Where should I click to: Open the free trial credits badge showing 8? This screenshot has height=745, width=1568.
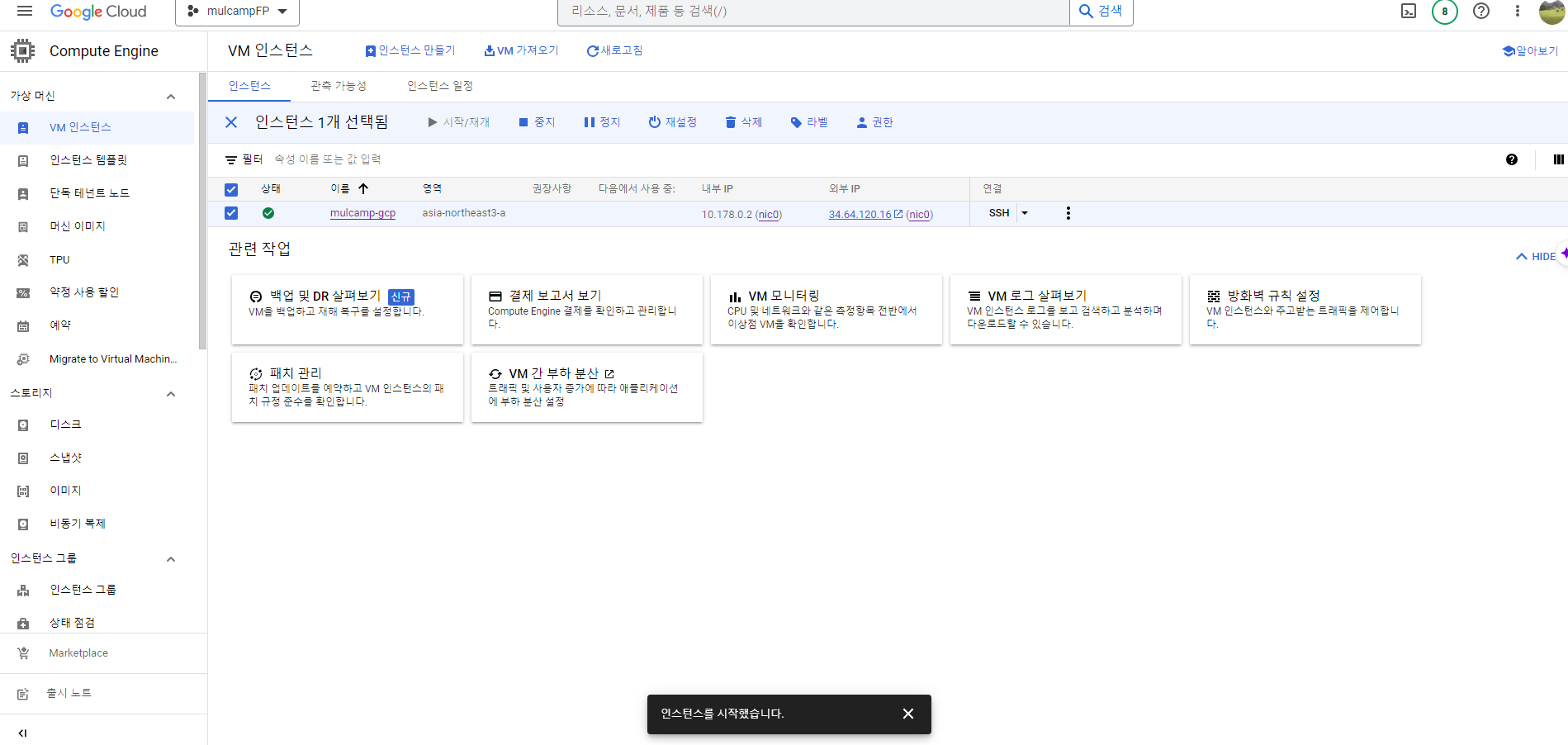coord(1445,12)
